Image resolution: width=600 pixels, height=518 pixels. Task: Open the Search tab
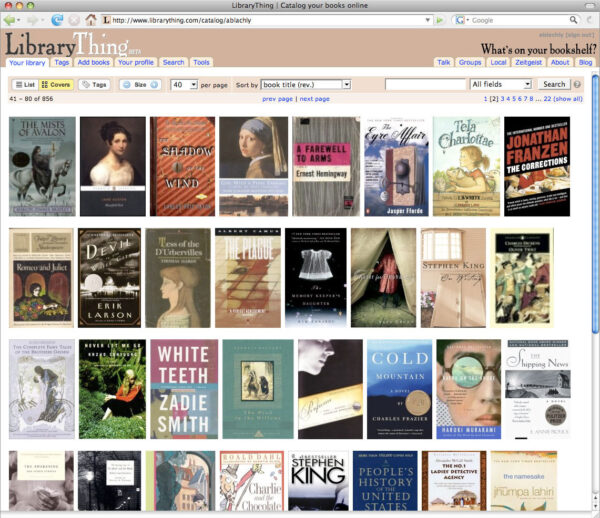tap(174, 62)
